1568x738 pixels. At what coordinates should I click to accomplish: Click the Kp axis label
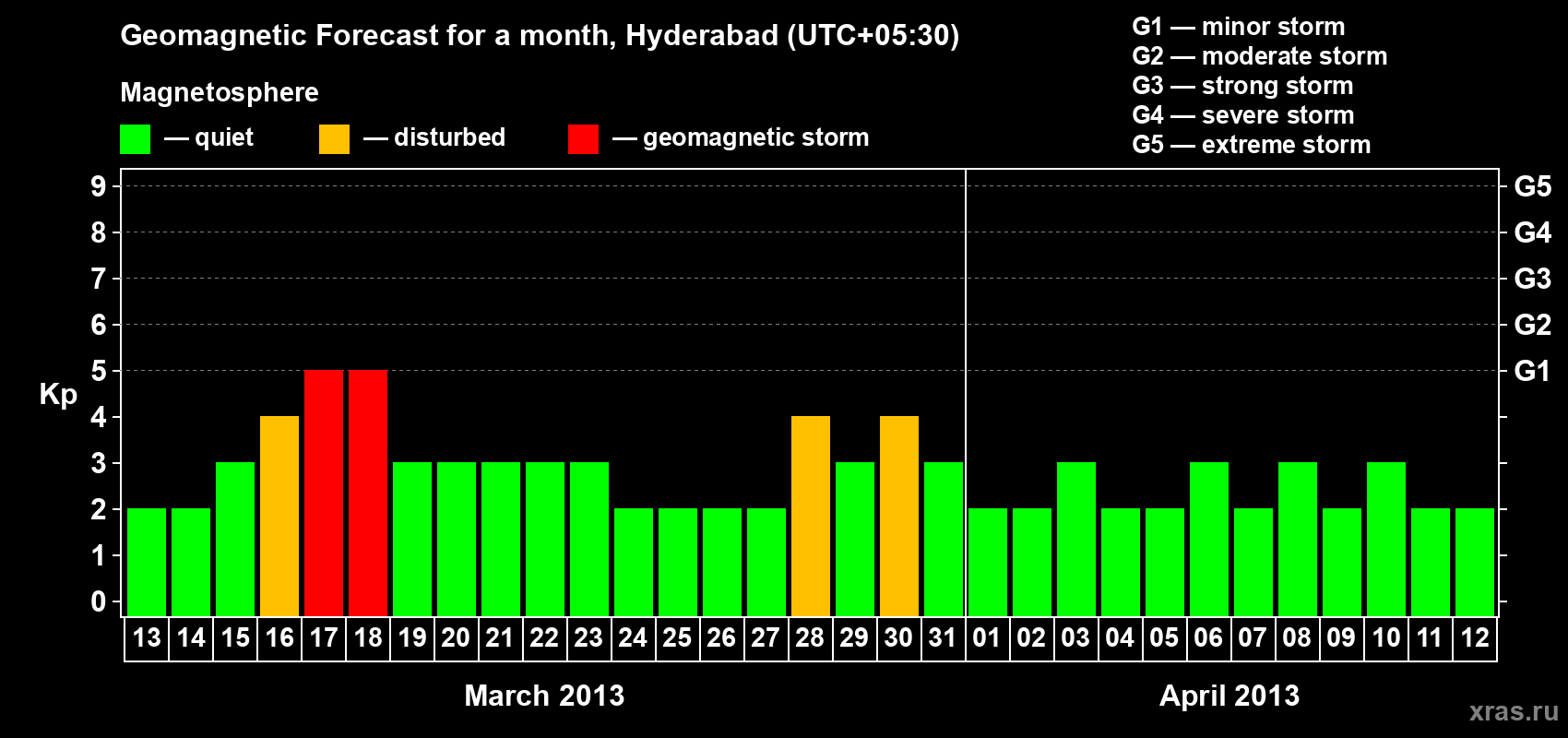tap(58, 395)
